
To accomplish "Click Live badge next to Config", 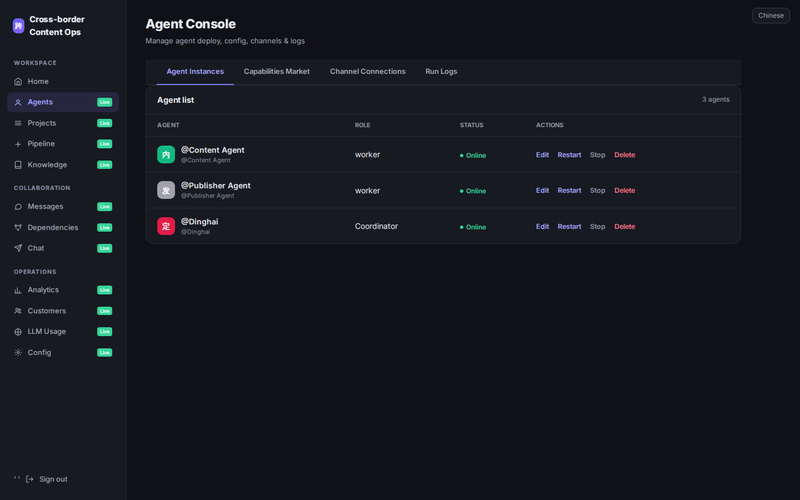I will tap(105, 353).
